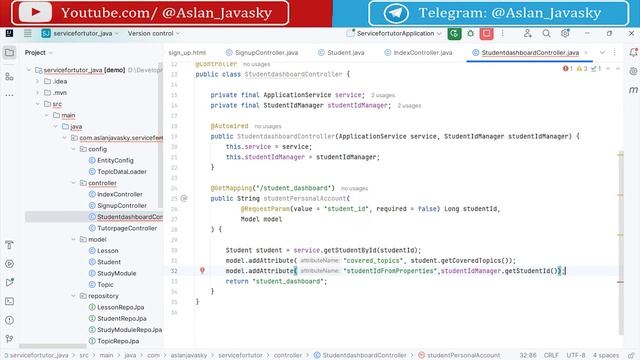Open the Version control dropdown
Viewport: 640px width, 360px height.
153,33
